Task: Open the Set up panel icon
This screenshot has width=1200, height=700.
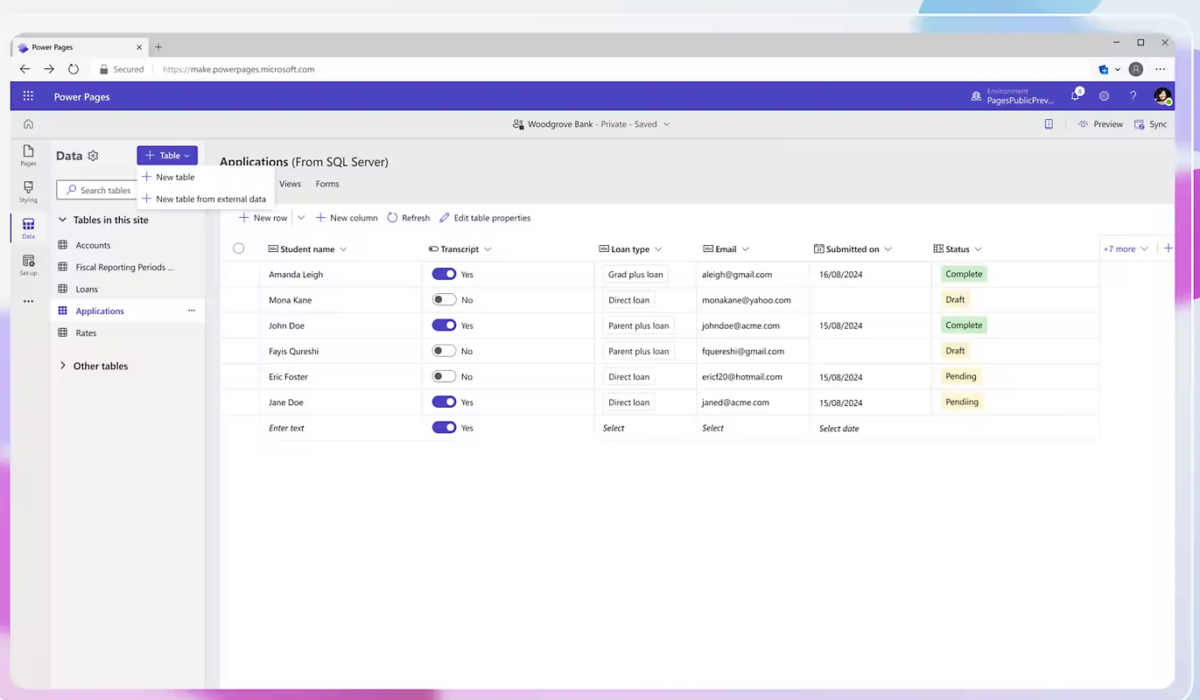Action: (x=28, y=263)
